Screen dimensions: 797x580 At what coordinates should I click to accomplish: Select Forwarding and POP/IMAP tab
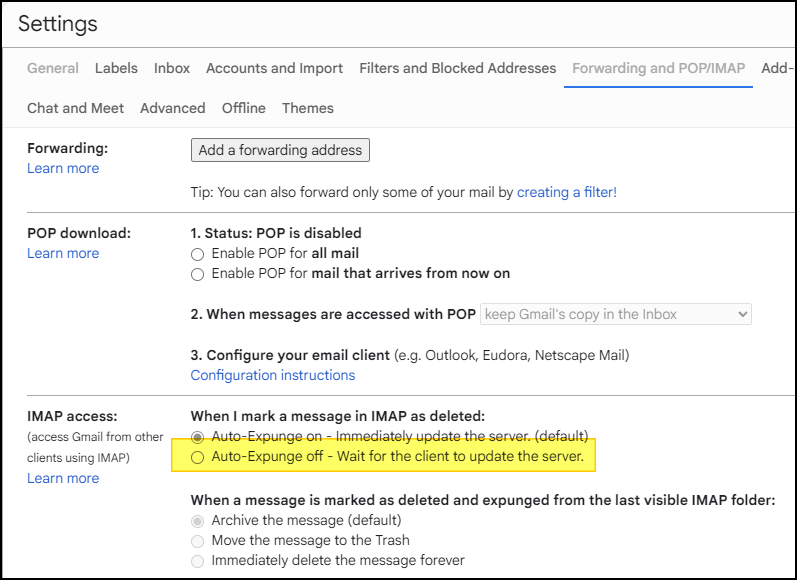658,68
